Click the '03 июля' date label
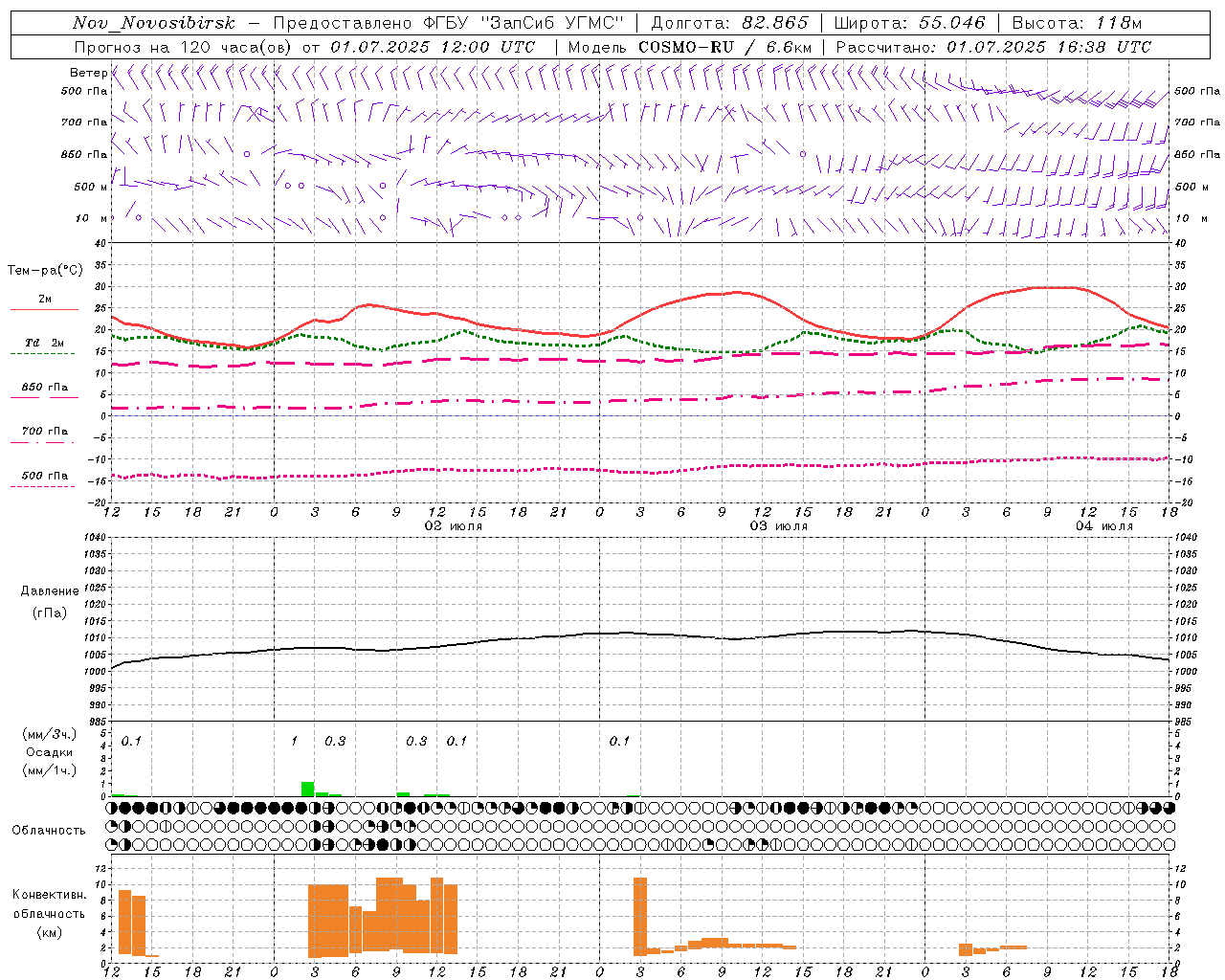 (x=779, y=526)
